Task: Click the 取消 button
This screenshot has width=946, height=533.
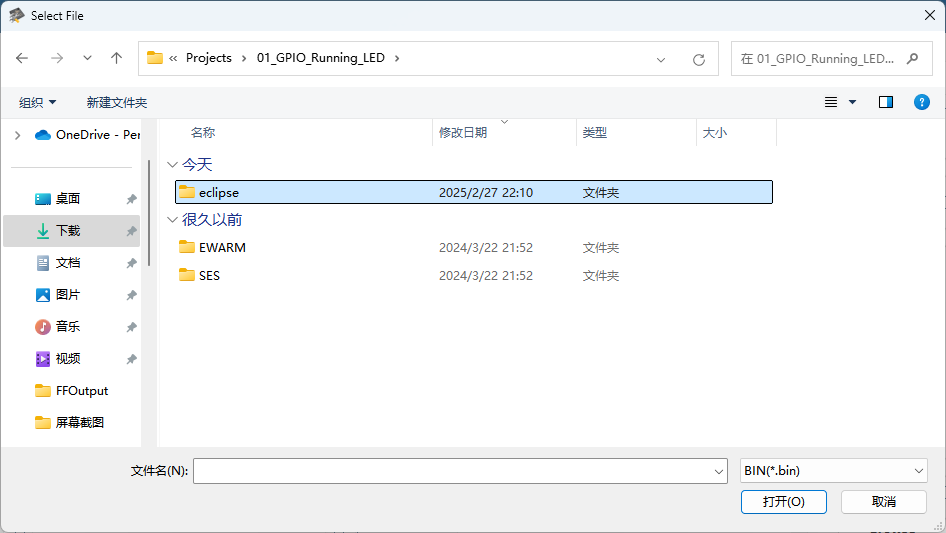Action: (883, 501)
